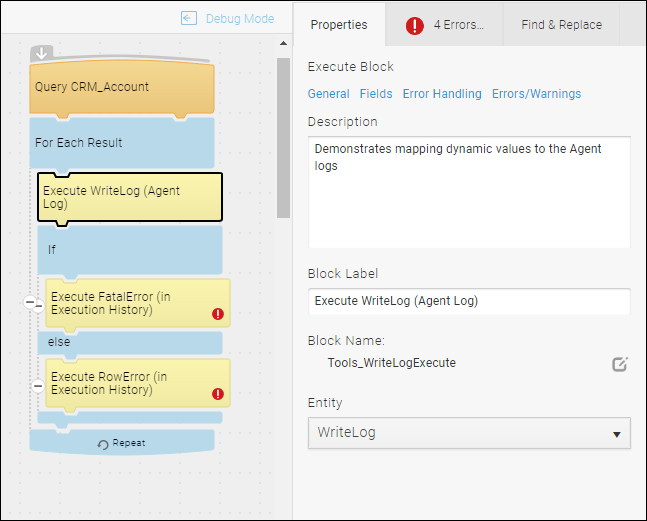Click into the Block Label text field
The image size is (647, 521).
coord(469,301)
